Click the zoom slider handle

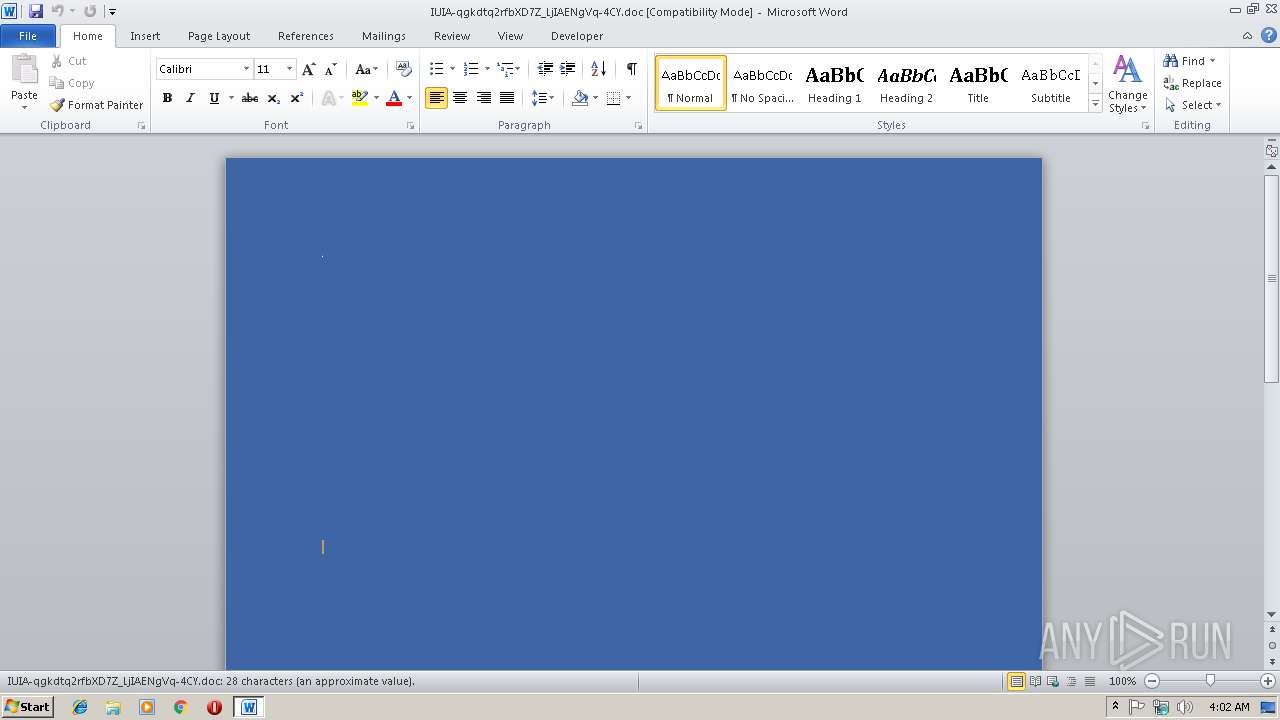1210,681
